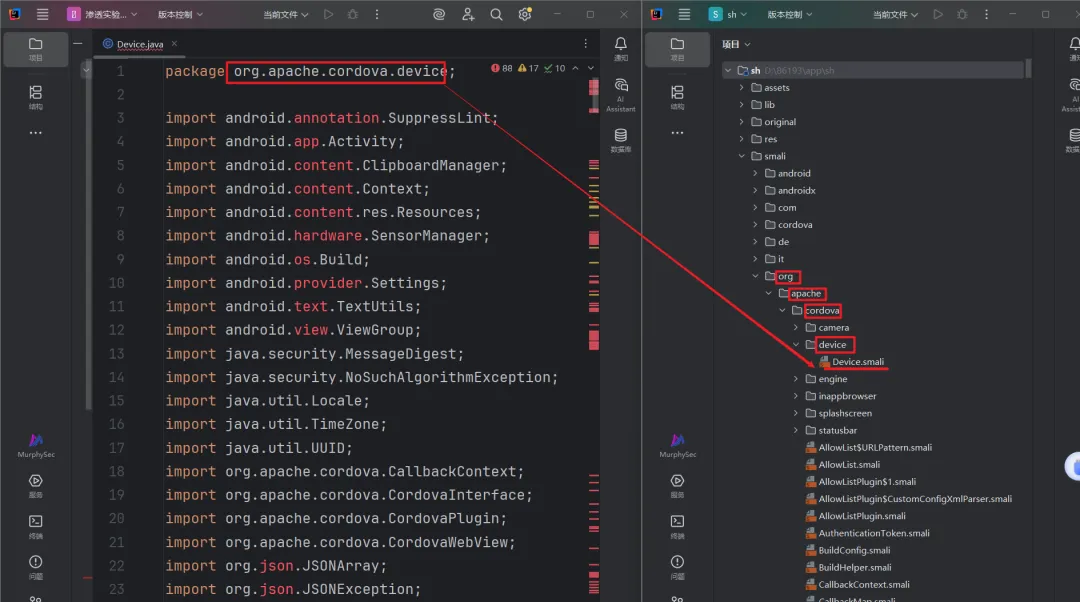
Task: Open Database tool window in left window
Action: (x=621, y=140)
